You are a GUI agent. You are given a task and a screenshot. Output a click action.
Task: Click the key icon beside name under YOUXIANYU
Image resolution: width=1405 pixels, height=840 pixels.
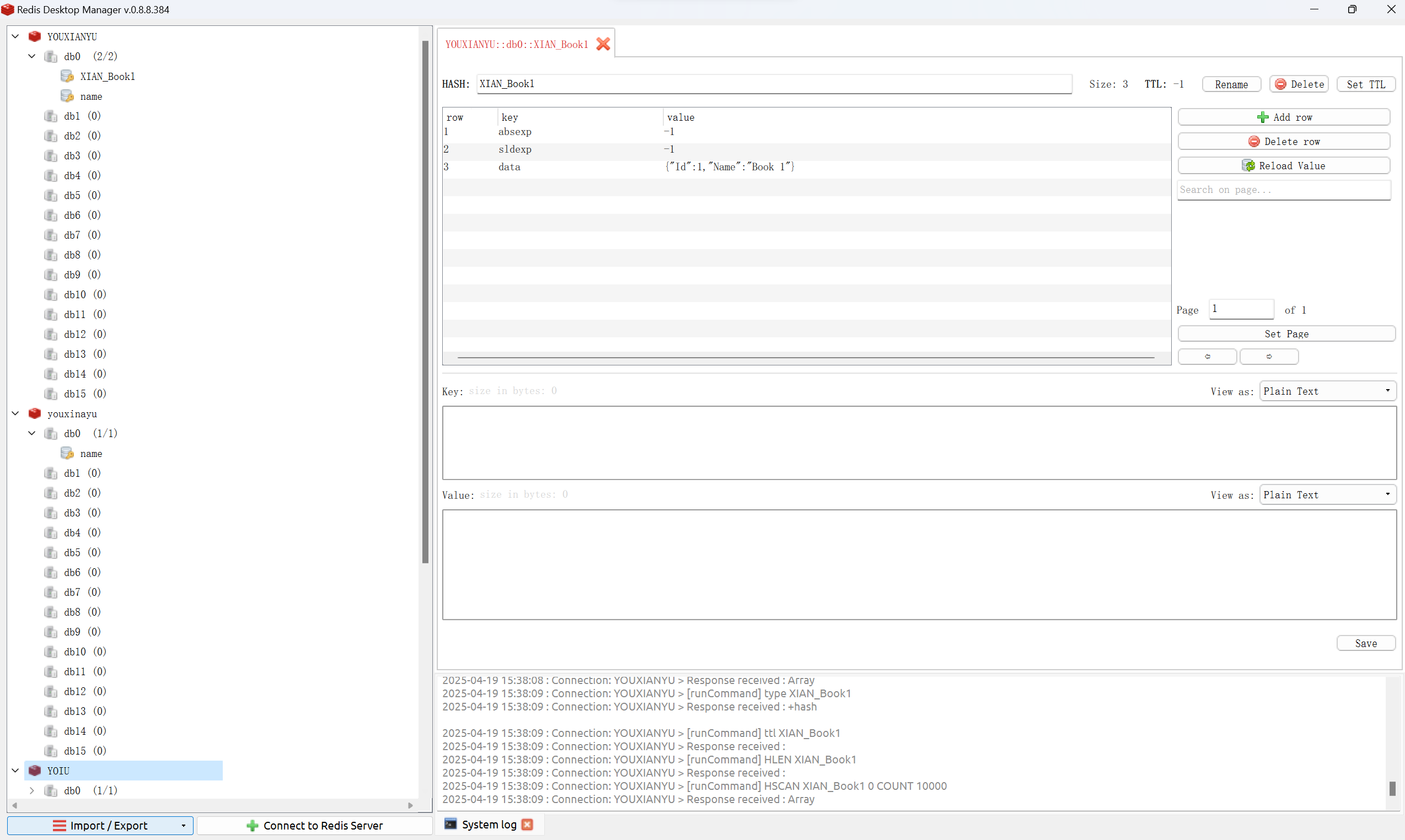coord(67,96)
